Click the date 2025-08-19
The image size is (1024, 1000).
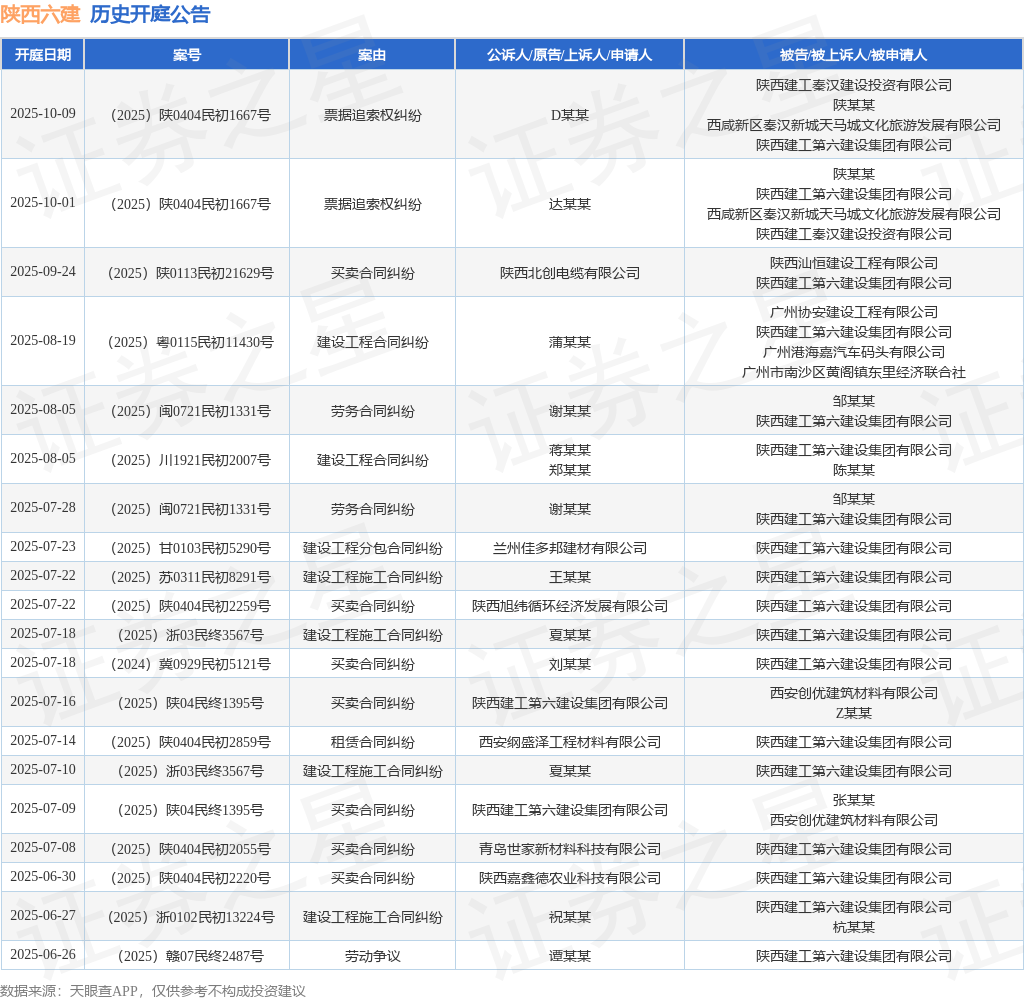[42, 341]
